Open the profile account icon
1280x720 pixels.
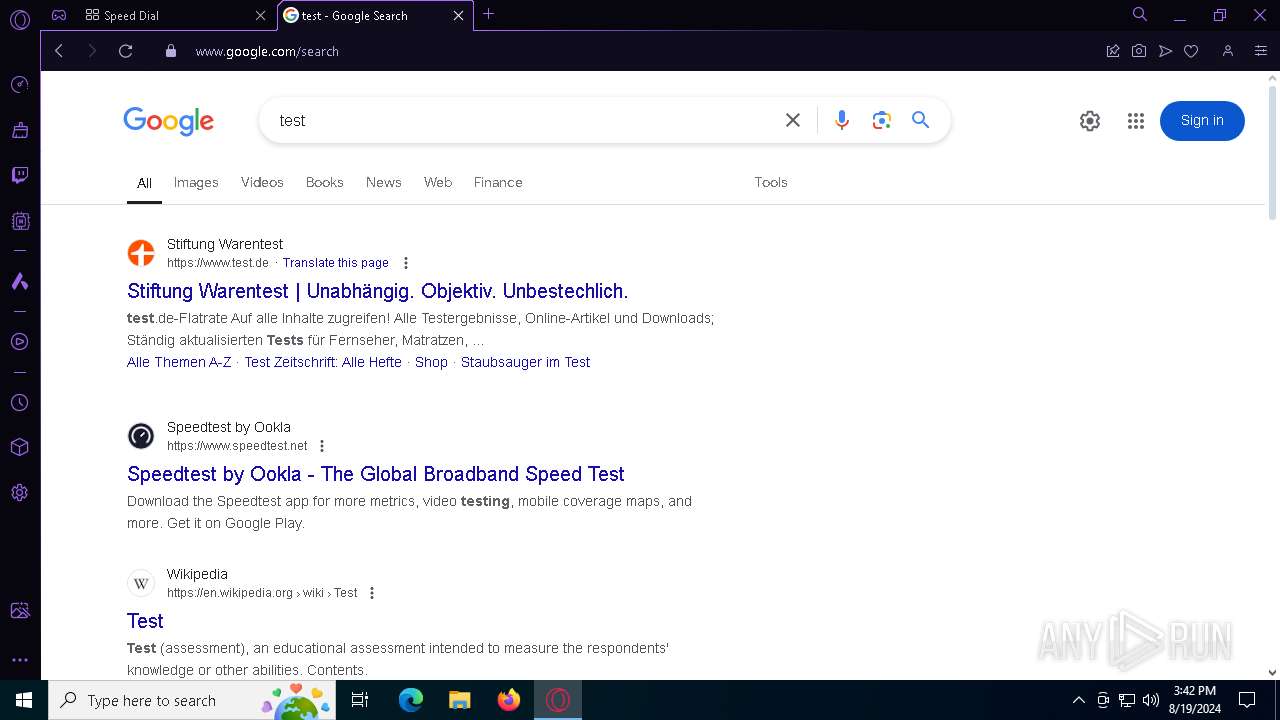coord(1228,51)
